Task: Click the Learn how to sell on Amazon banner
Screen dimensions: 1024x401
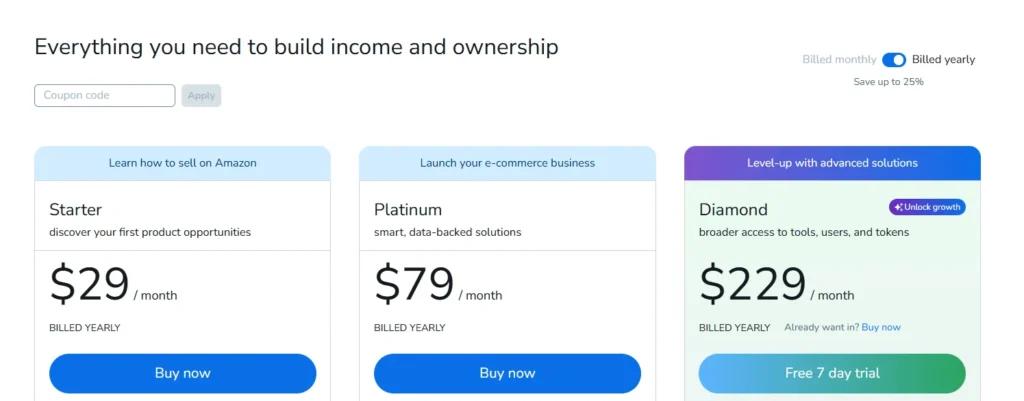Action: pyautogui.click(x=183, y=163)
